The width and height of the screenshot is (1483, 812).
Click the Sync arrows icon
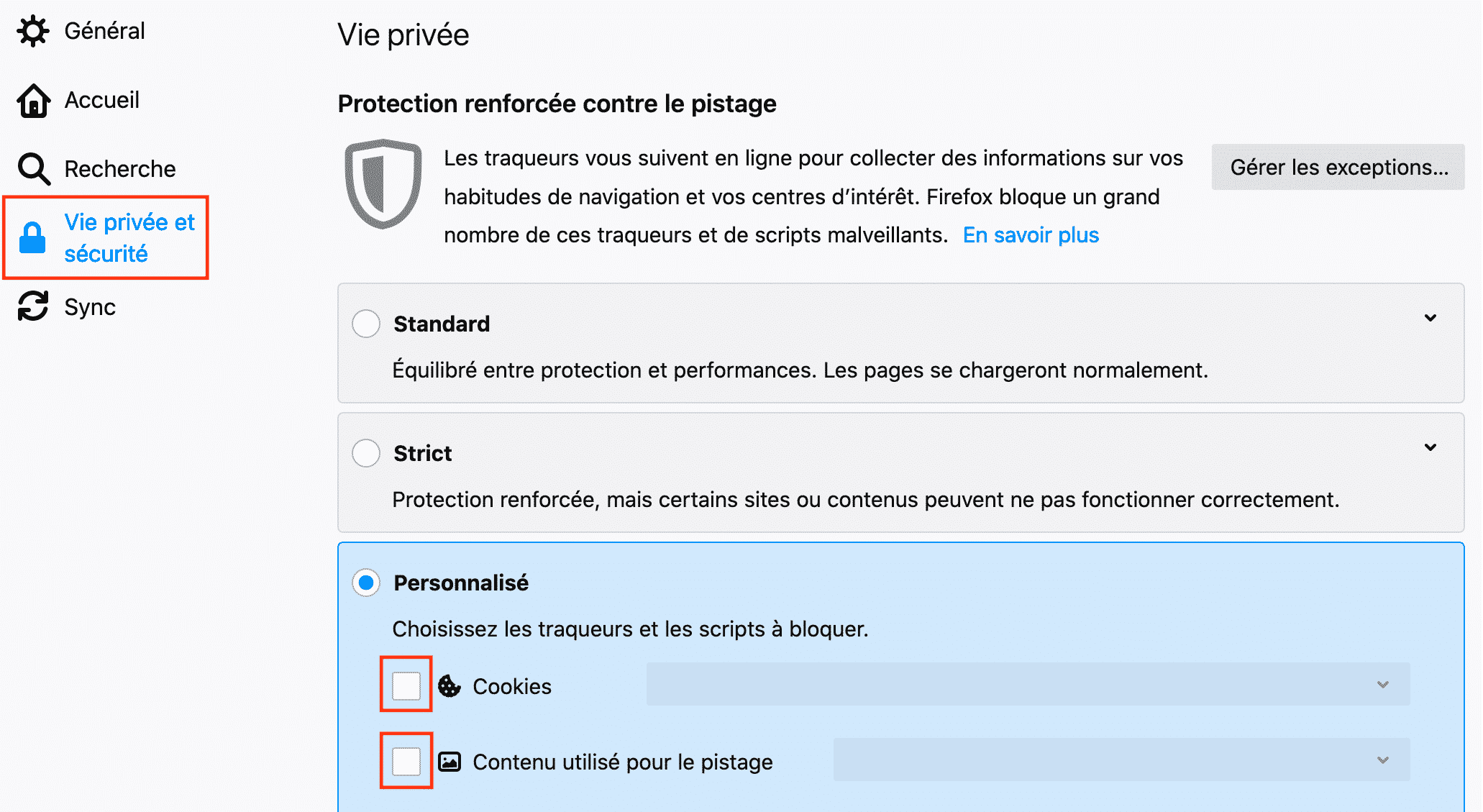(x=33, y=306)
